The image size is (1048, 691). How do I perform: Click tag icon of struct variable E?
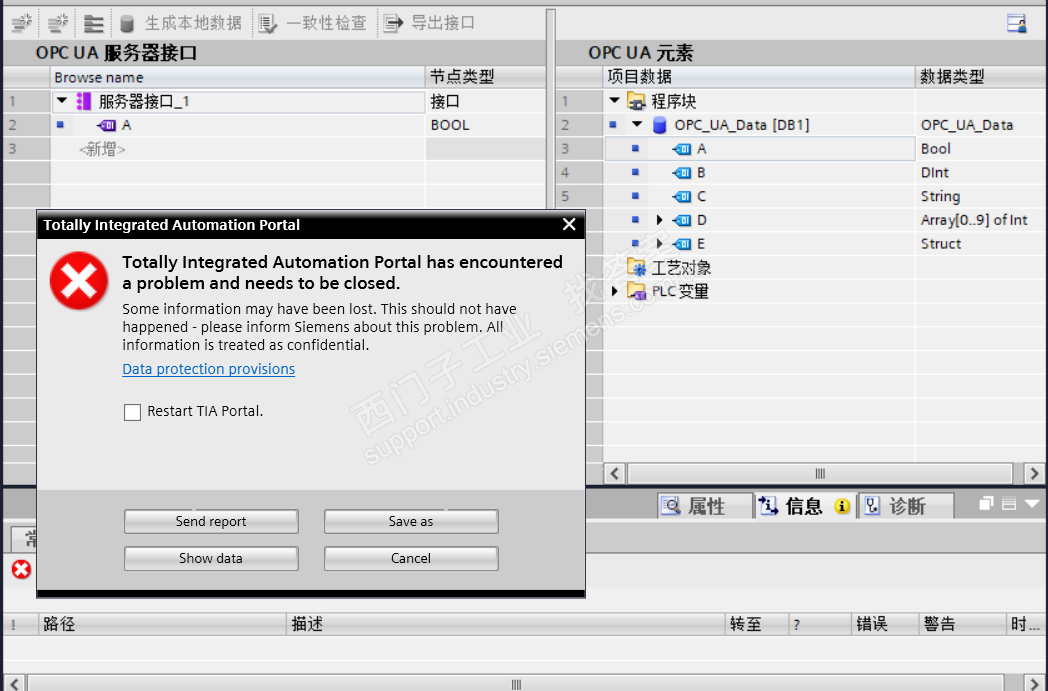coord(682,244)
